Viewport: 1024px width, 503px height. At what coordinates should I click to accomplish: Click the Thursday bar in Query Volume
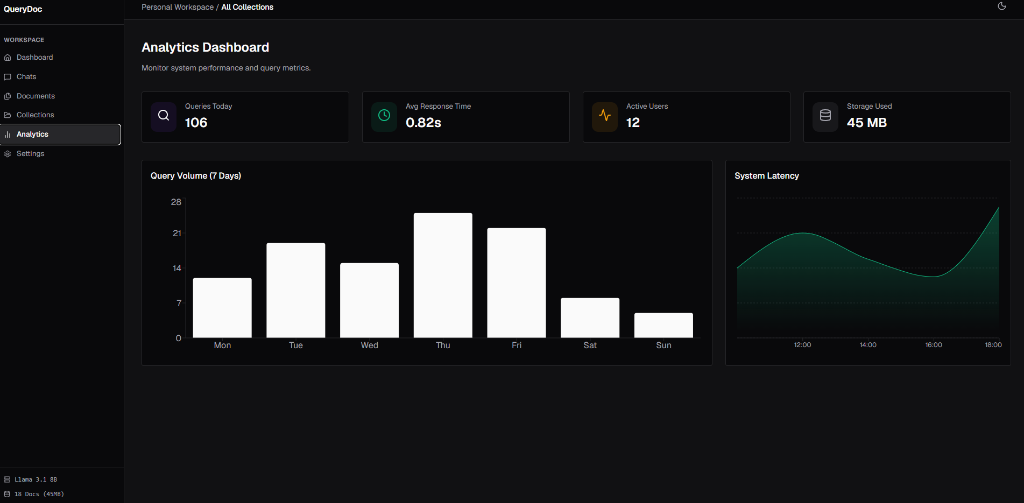point(443,275)
